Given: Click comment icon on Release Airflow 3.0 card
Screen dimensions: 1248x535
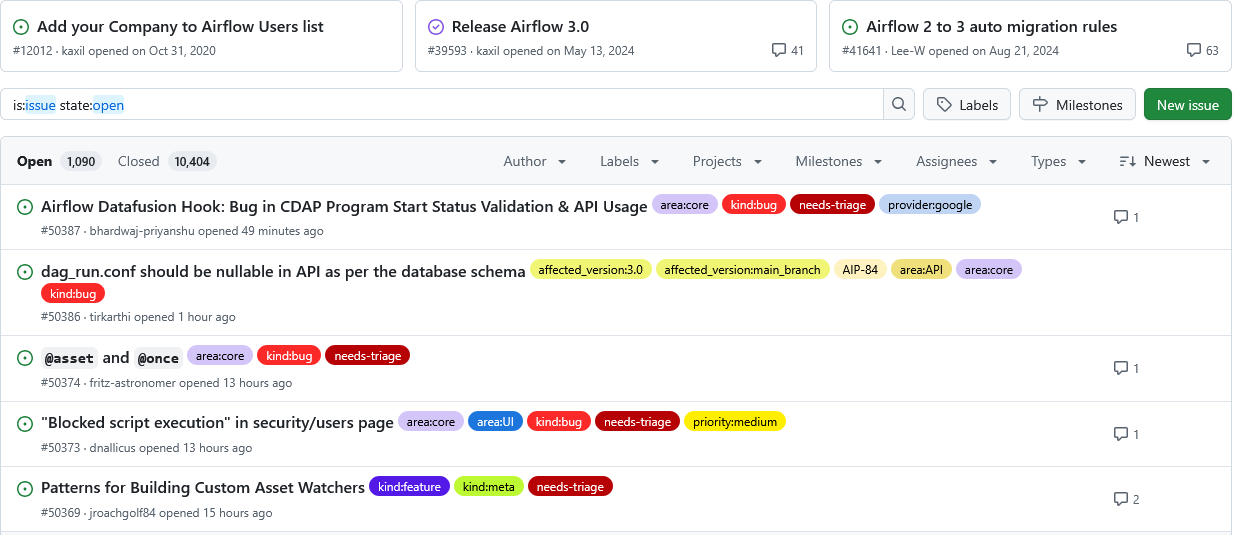Looking at the screenshot, I should point(779,50).
